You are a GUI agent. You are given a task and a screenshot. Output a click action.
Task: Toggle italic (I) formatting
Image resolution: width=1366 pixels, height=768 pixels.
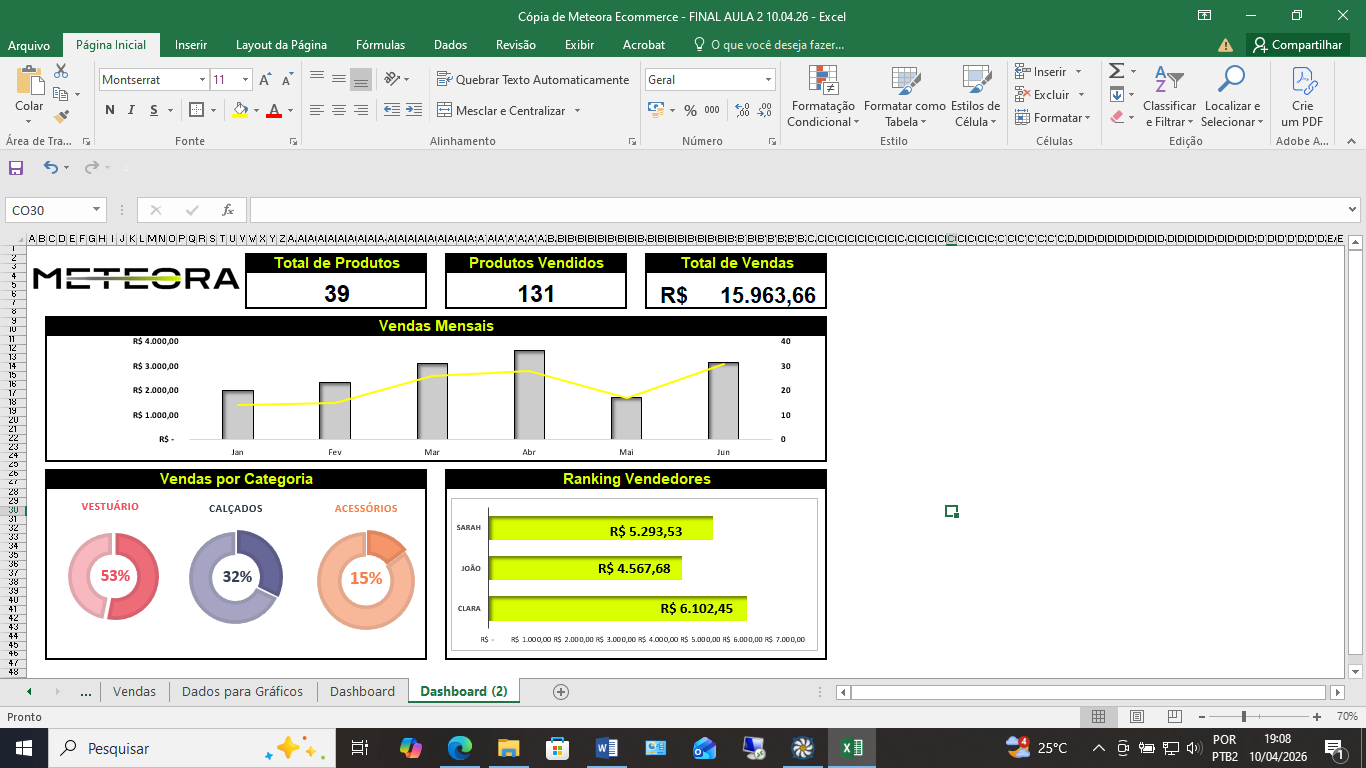pos(131,110)
